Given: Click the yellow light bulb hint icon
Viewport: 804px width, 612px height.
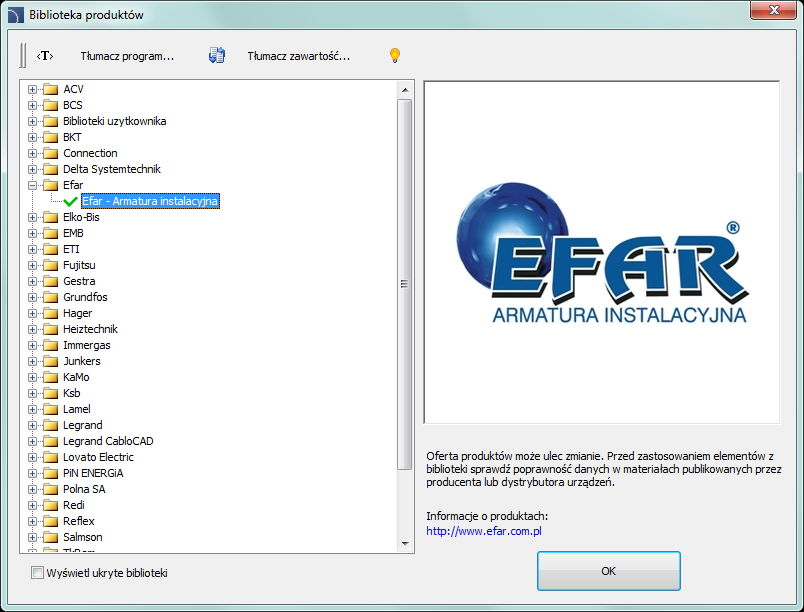Looking at the screenshot, I should pos(395,55).
